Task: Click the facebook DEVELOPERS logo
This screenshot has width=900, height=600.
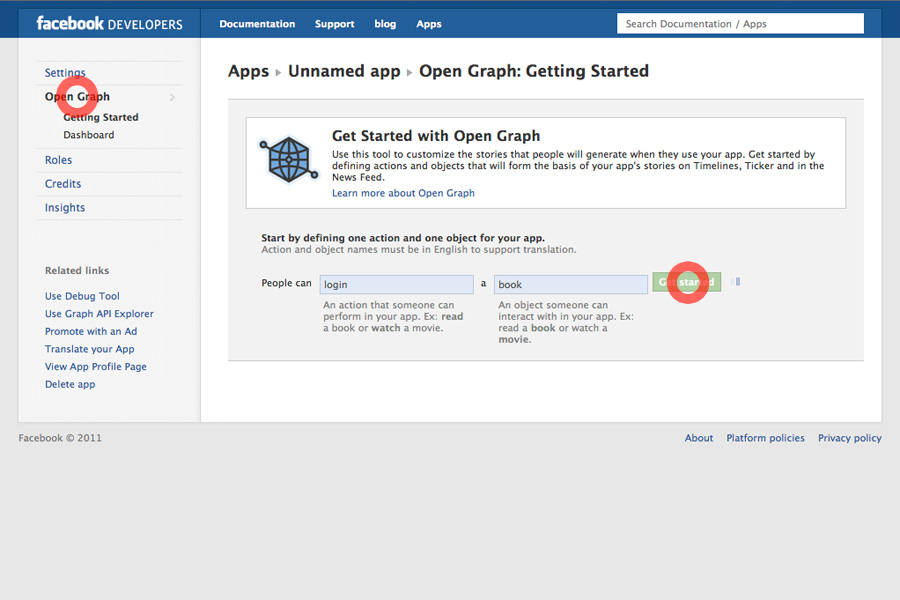Action: pos(109,23)
